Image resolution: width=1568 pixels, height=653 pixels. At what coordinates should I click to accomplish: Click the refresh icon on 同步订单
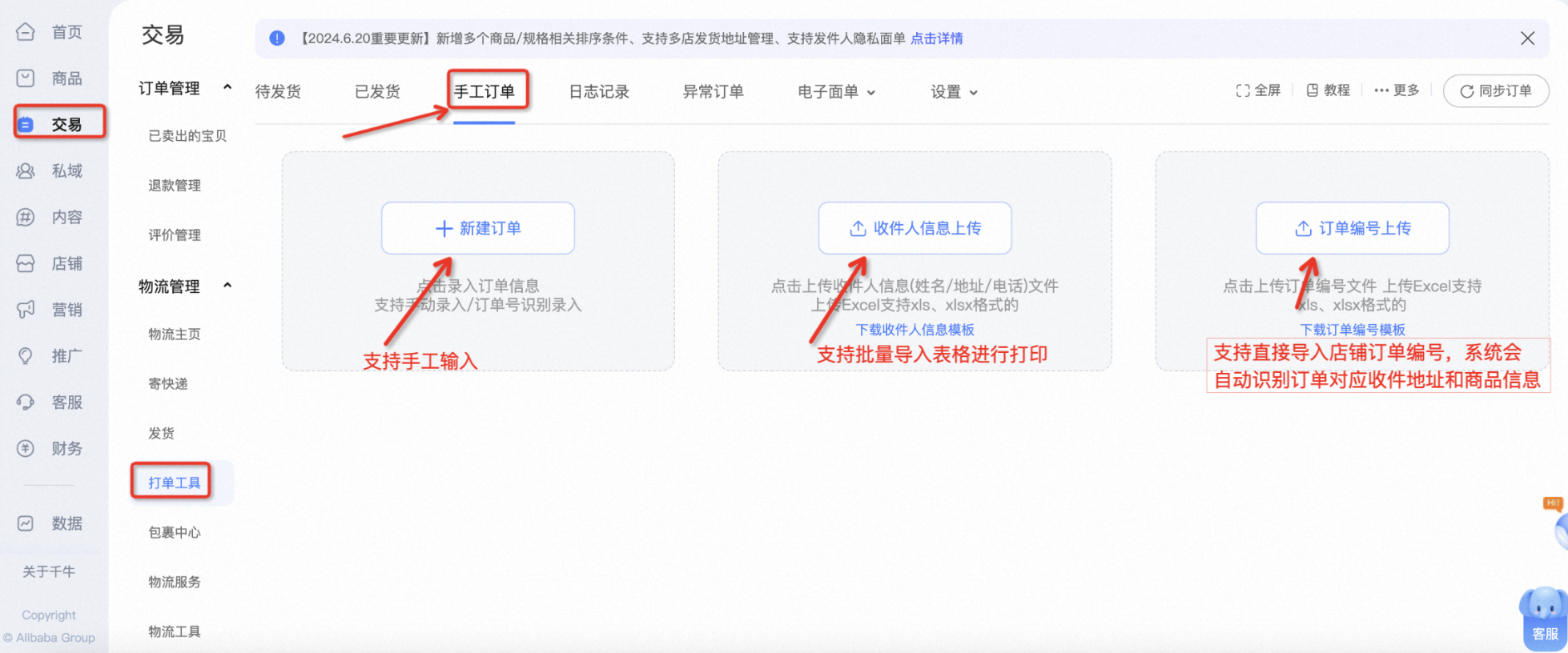coord(1467,91)
